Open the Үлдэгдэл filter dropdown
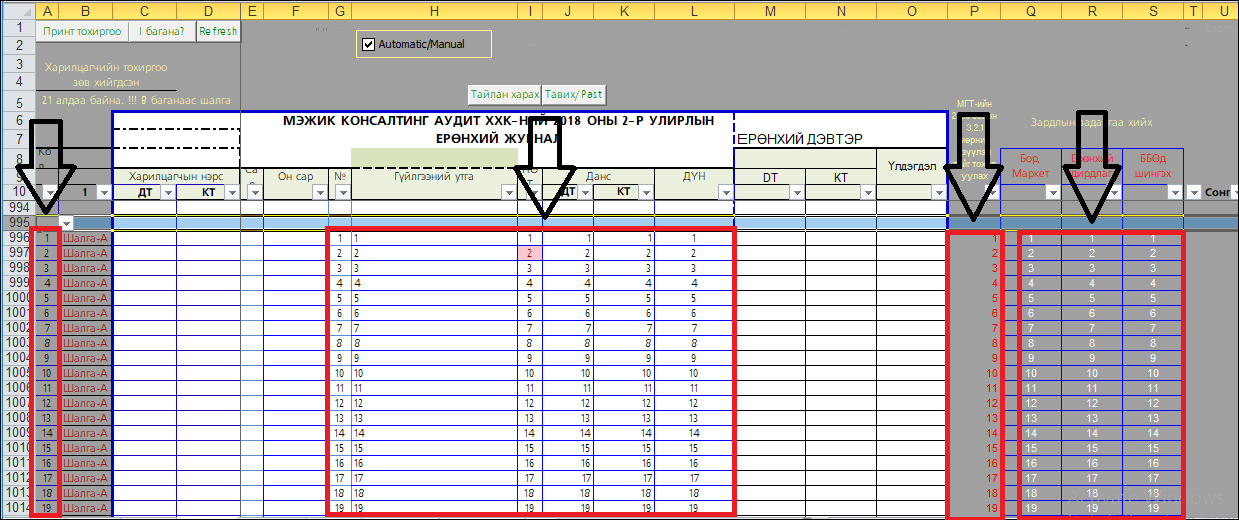Screen dimensions: 1239x520 coord(937,192)
